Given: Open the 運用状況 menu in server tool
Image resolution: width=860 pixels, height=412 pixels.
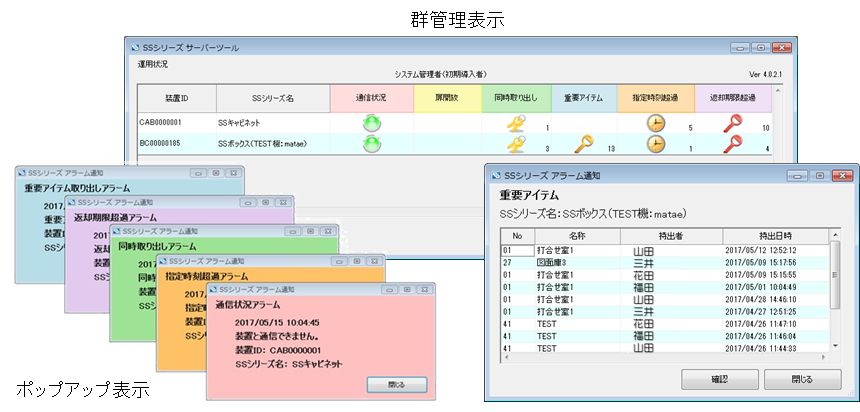Looking at the screenshot, I should tap(152, 64).
